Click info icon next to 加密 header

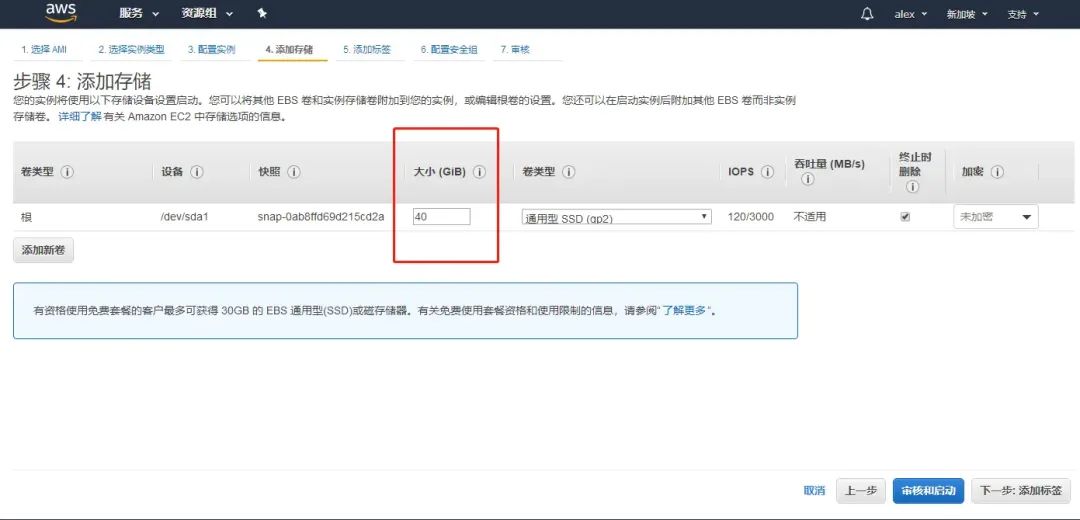point(997,172)
